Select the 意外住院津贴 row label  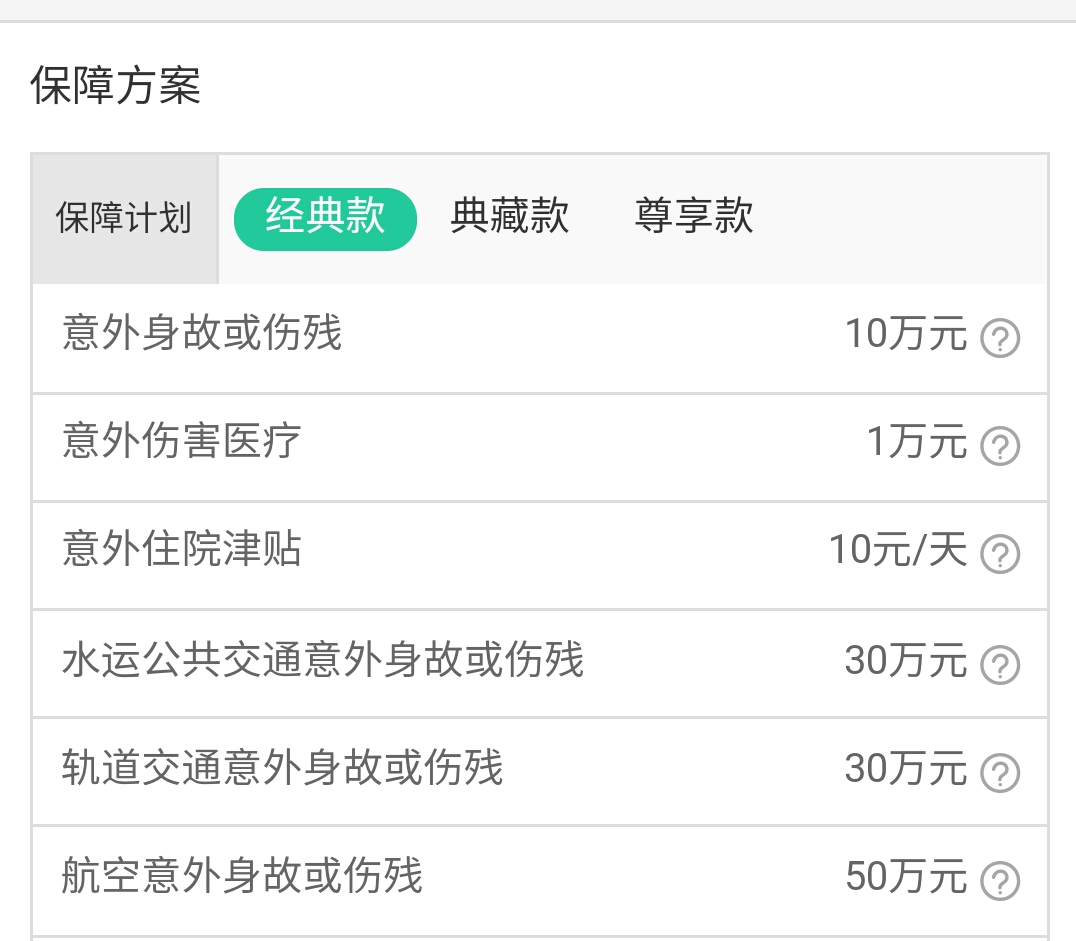[181, 549]
